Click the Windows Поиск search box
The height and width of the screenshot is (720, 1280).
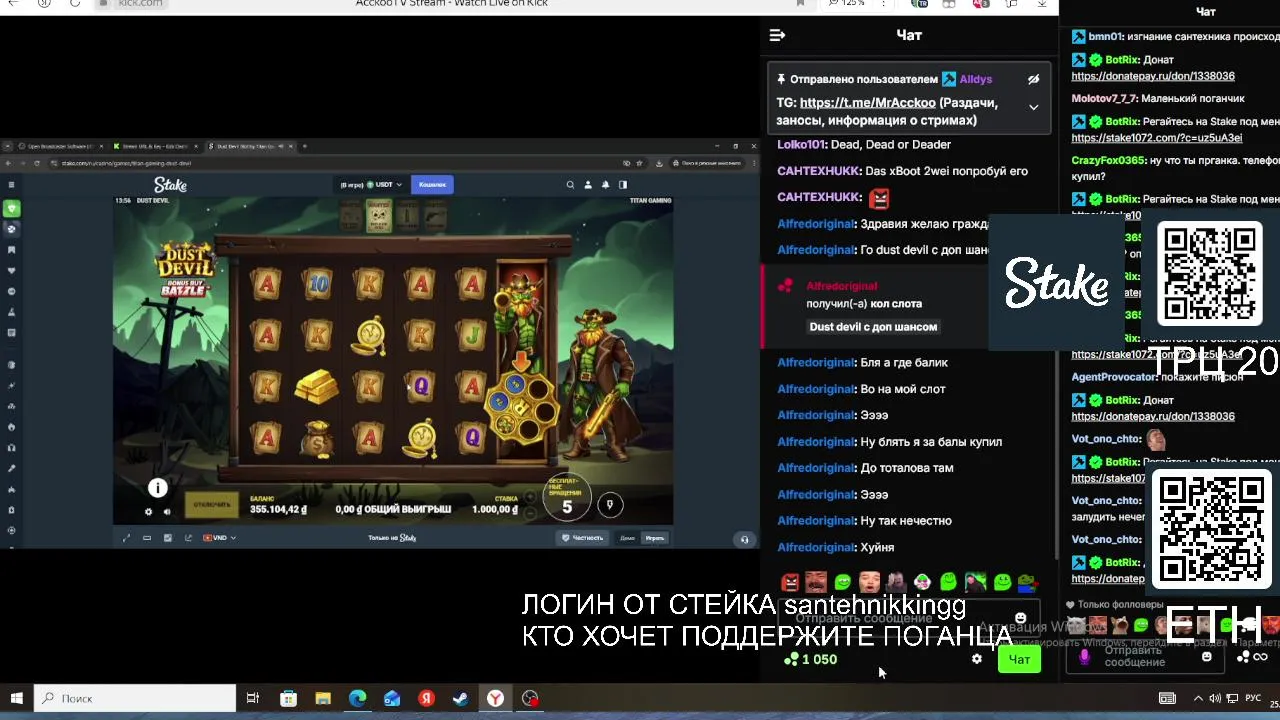[x=135, y=698]
